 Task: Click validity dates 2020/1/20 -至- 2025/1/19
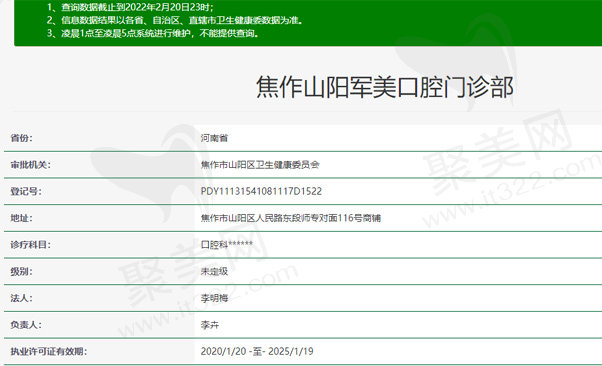[x=257, y=351]
